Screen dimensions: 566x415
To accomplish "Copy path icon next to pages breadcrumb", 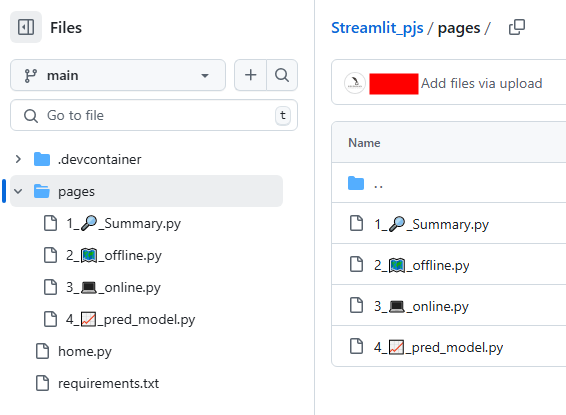I will click(517, 27).
